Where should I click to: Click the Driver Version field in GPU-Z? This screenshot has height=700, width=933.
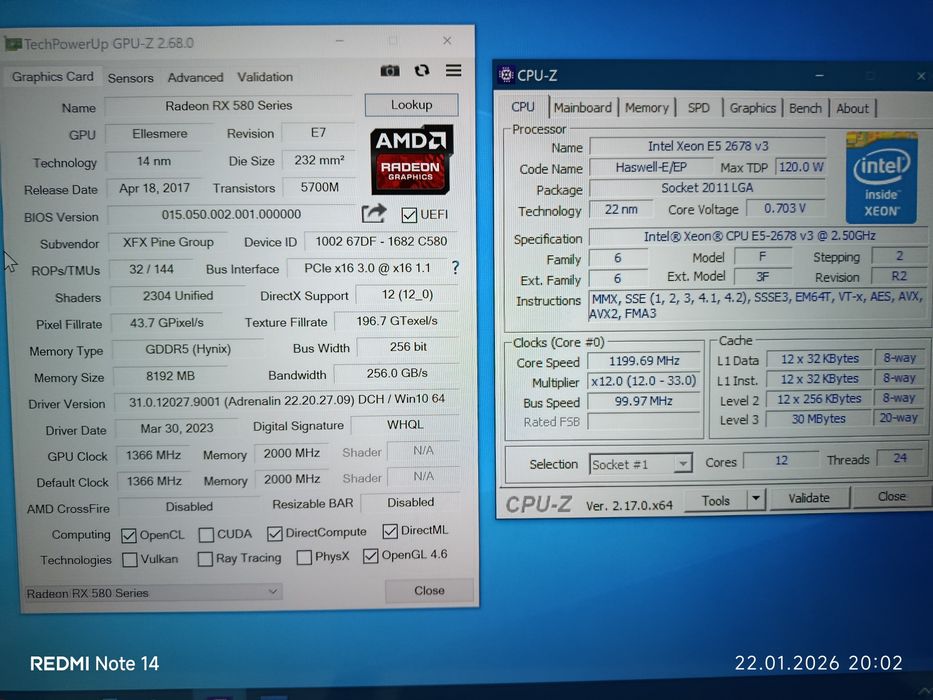pos(287,400)
